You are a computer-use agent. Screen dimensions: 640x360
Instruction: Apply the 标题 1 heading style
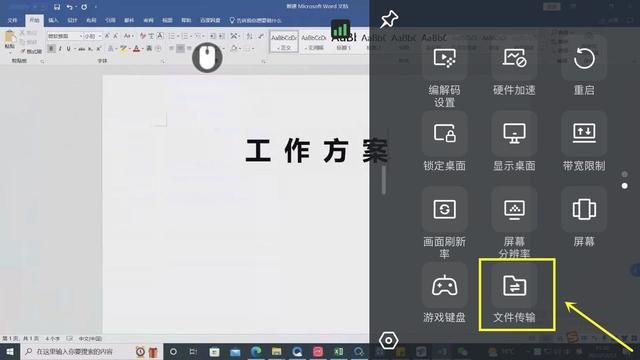[x=344, y=42]
